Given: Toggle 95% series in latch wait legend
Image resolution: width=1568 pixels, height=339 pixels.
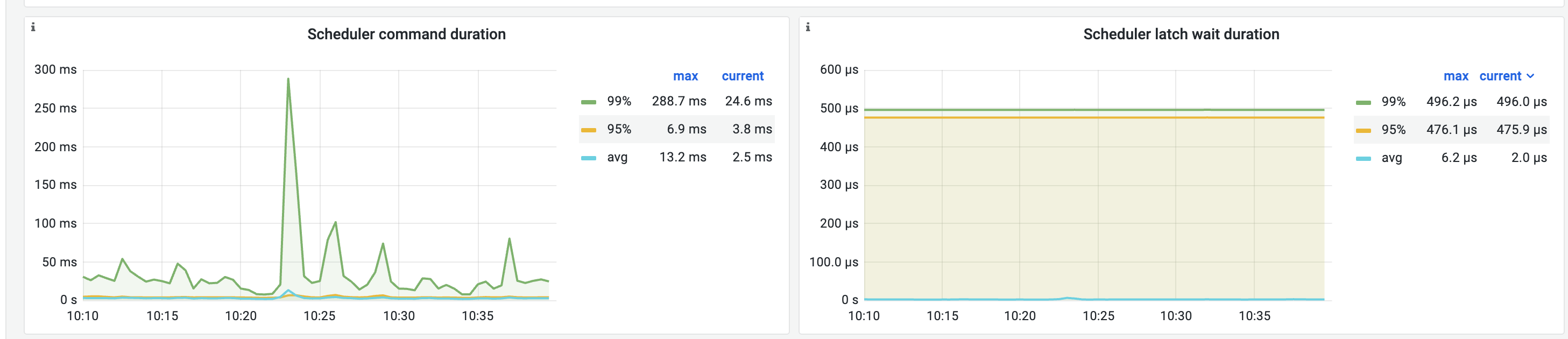Looking at the screenshot, I should click(1393, 130).
